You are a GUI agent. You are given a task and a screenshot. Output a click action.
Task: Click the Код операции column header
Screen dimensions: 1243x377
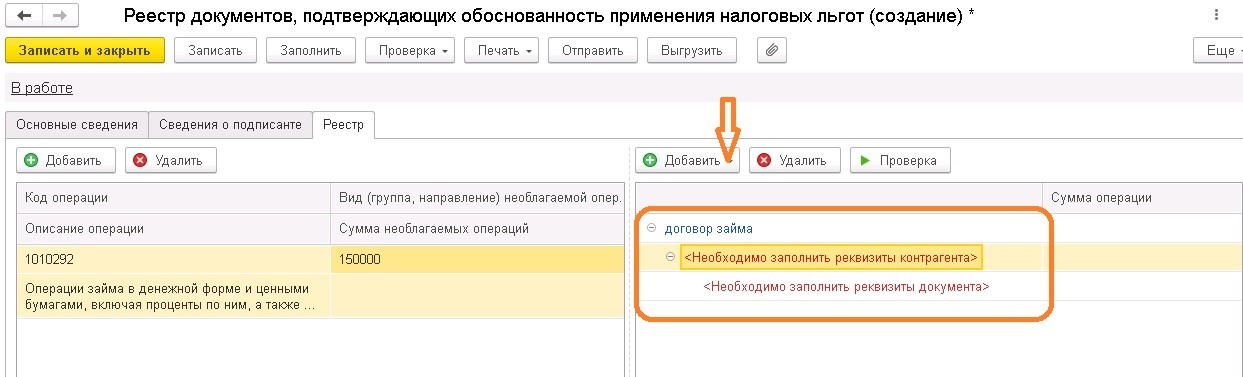(173, 198)
